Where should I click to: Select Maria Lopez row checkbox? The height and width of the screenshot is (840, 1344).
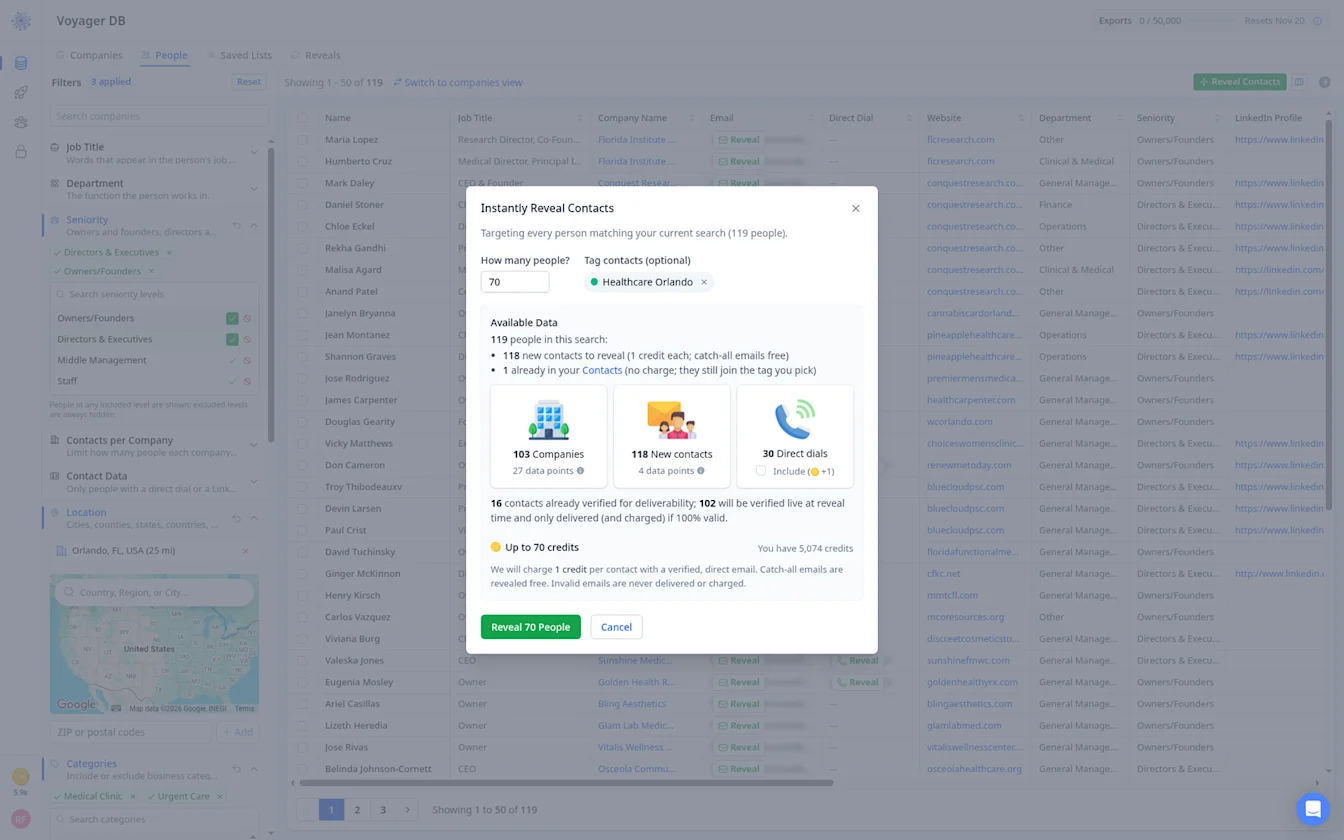[x=302, y=140]
